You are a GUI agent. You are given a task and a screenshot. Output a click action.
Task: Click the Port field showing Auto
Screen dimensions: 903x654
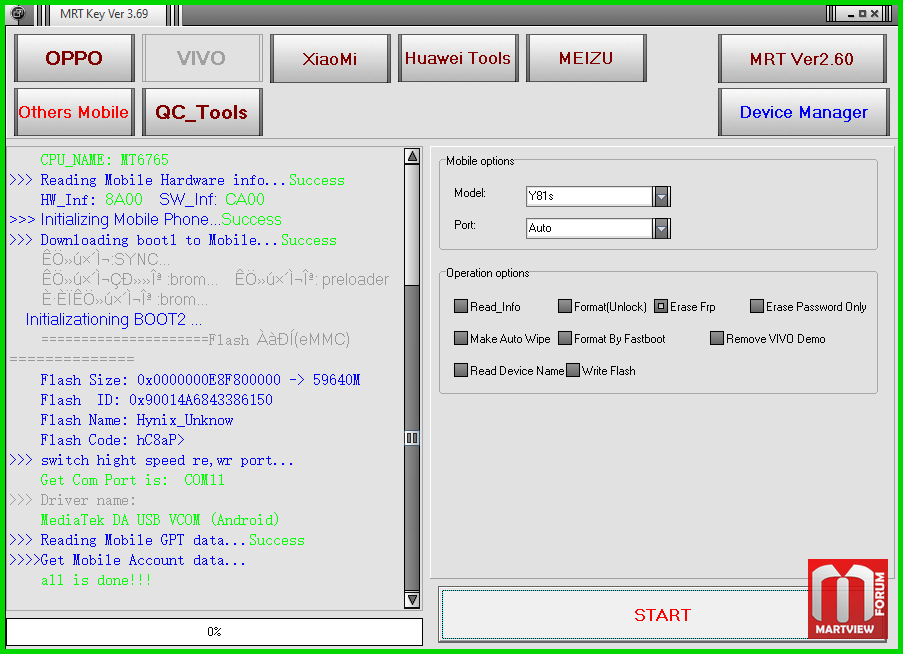[589, 228]
